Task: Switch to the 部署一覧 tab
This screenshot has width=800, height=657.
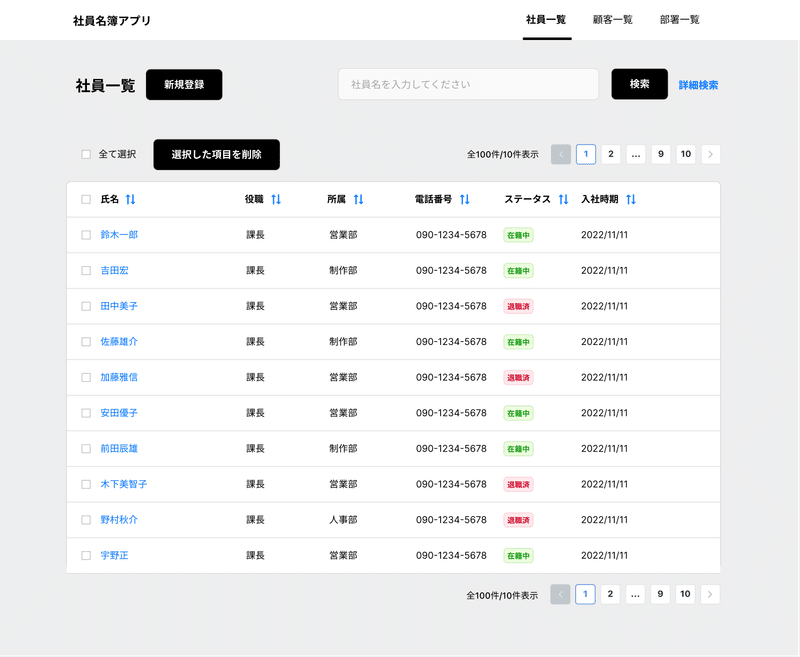Action: coord(680,20)
